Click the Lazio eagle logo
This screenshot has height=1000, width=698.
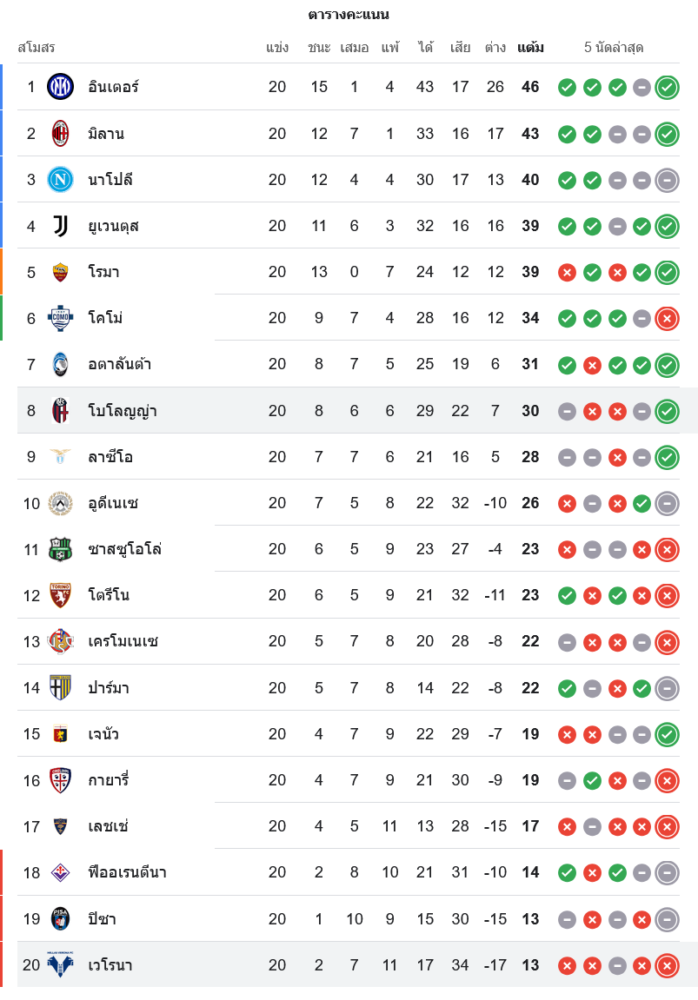tap(61, 457)
